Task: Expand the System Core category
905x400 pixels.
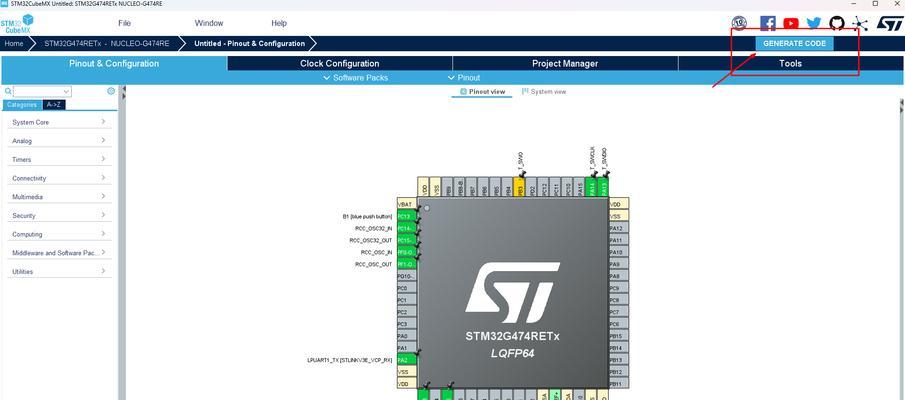Action: tap(59, 122)
